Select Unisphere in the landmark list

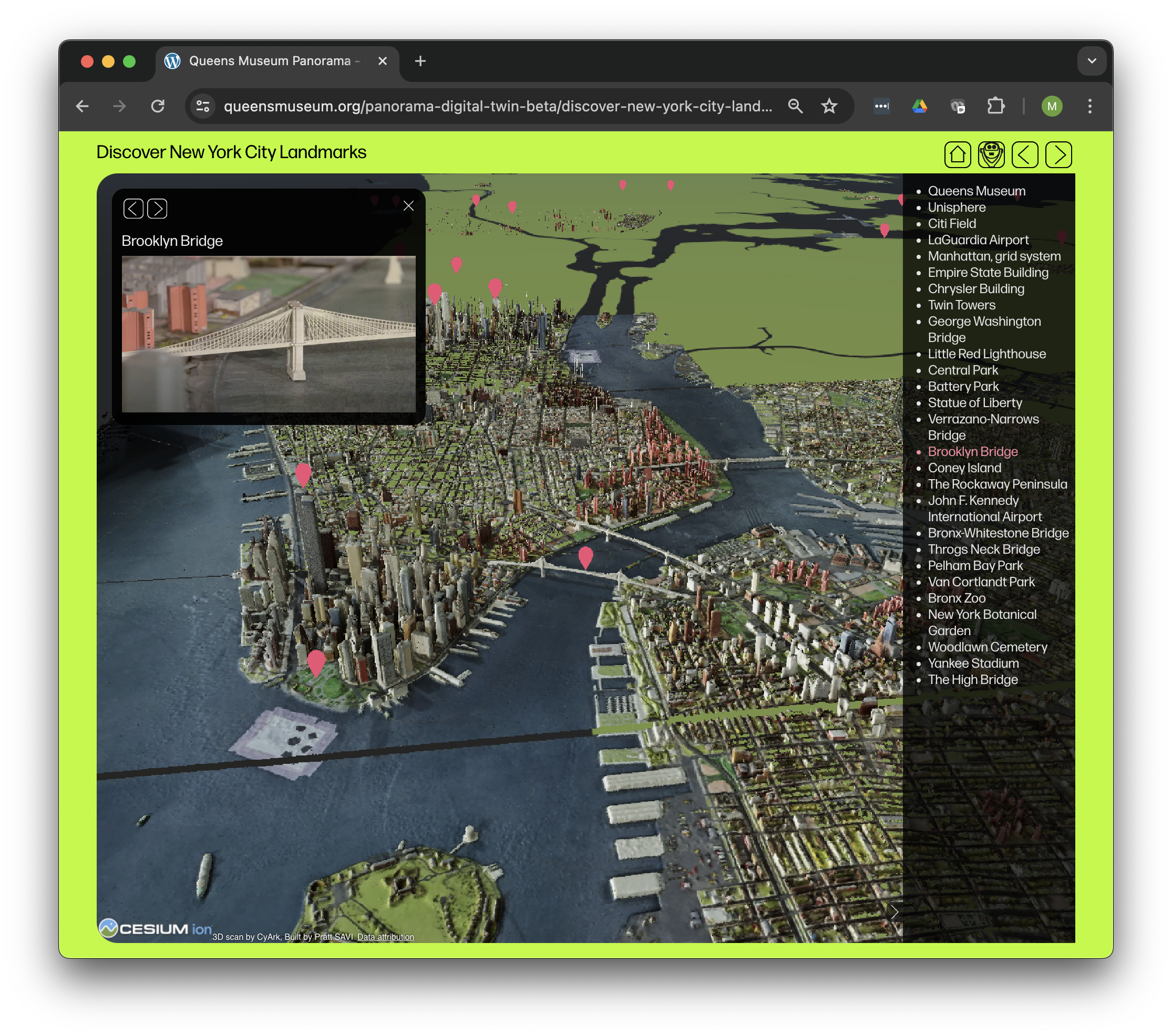click(x=957, y=208)
